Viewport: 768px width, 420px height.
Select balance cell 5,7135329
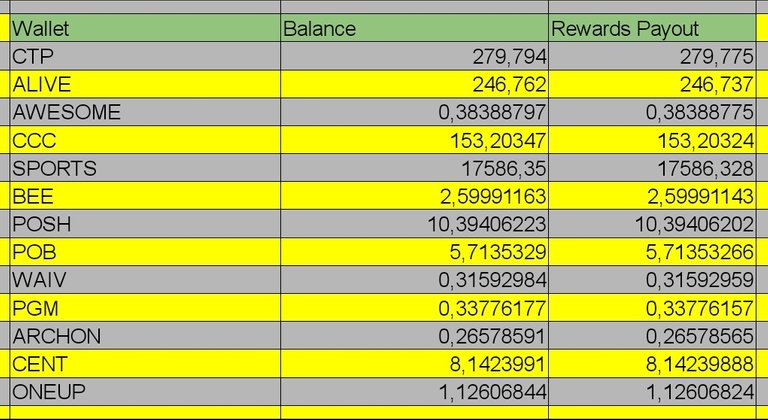pyautogui.click(x=414, y=252)
